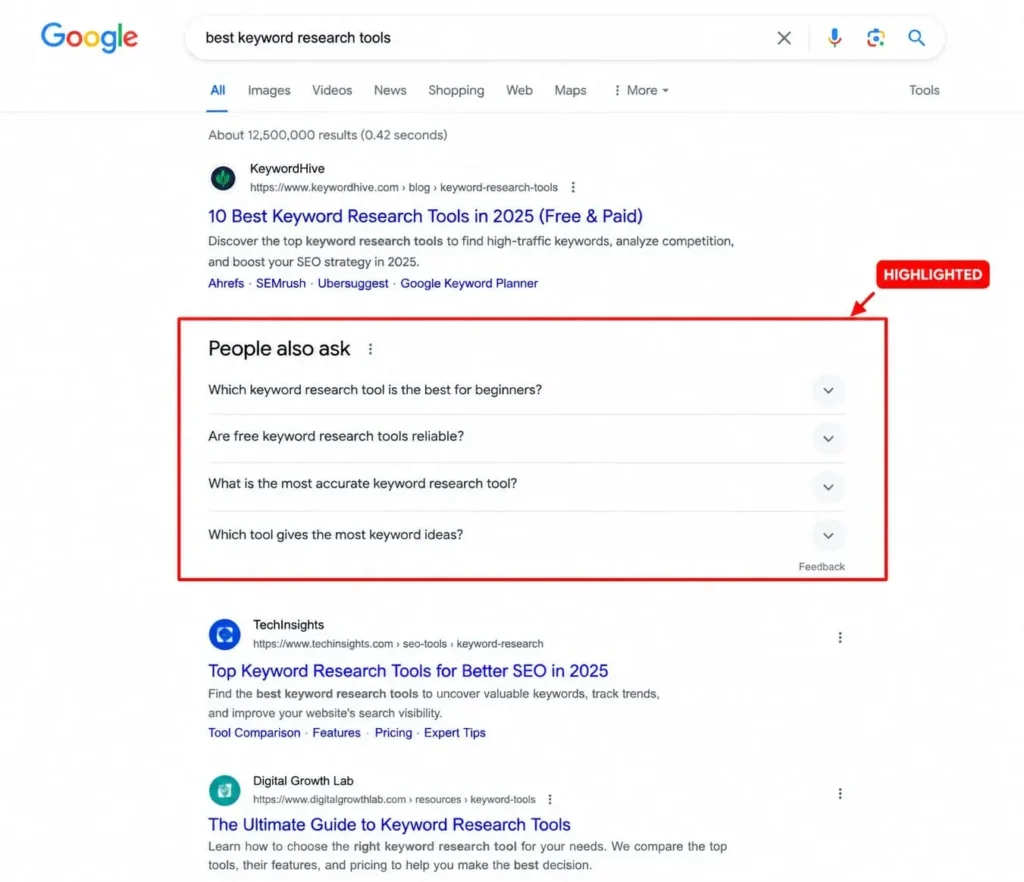Click the TechInsights site name
This screenshot has height=882, width=1024.
point(288,625)
